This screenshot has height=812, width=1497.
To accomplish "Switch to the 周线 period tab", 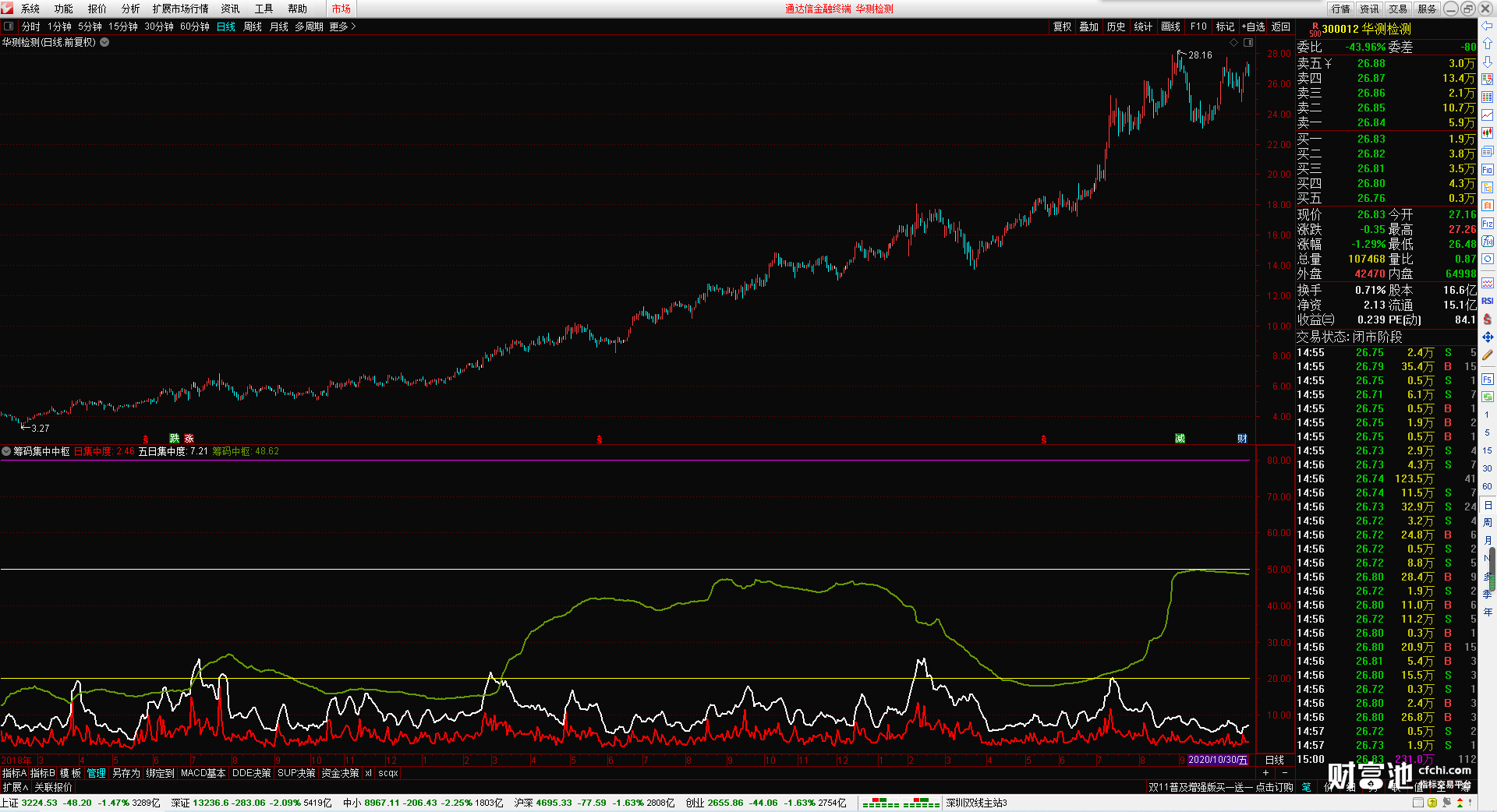I will click(253, 26).
